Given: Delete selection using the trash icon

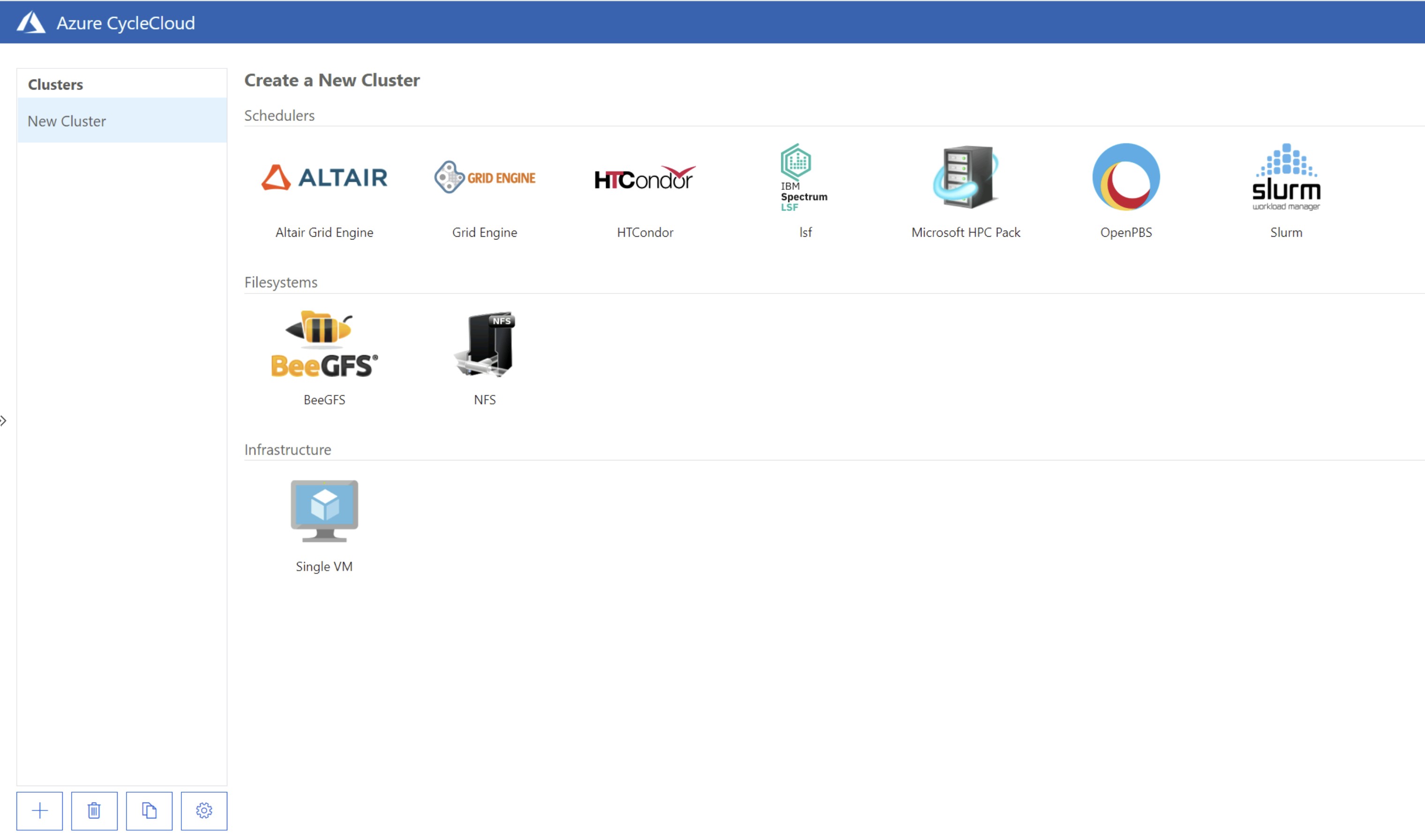Looking at the screenshot, I should [95, 810].
